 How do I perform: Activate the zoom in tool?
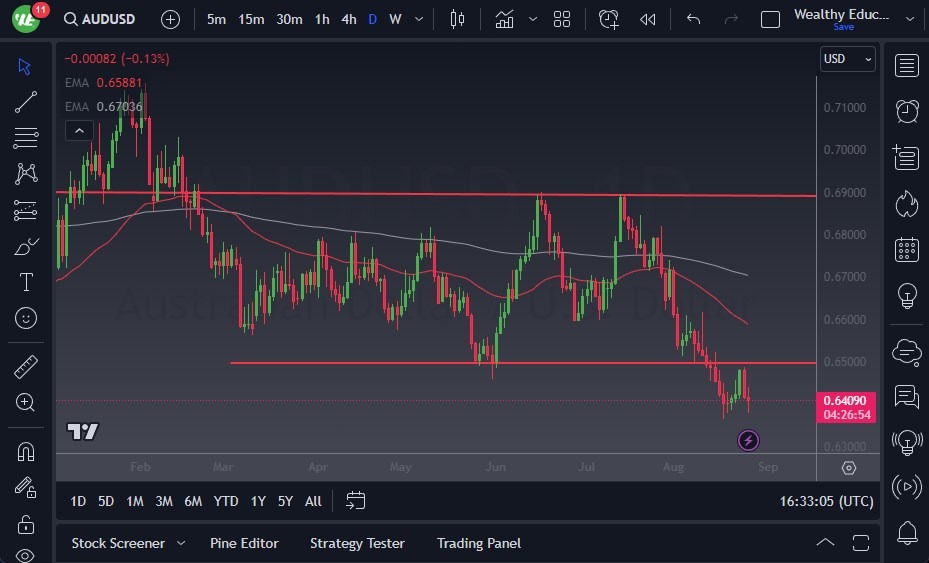coord(25,402)
